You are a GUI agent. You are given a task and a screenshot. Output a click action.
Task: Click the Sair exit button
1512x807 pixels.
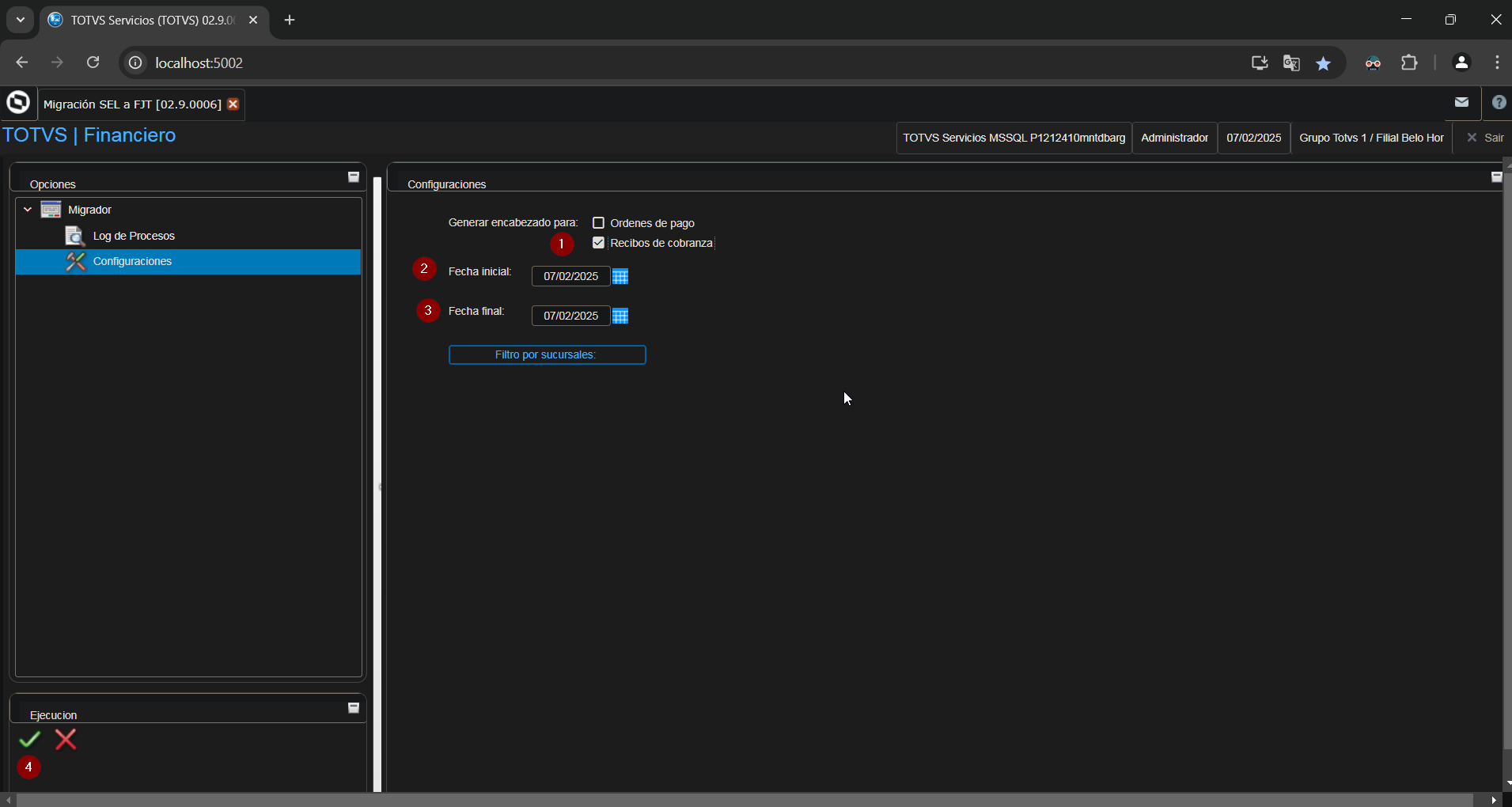click(1485, 138)
